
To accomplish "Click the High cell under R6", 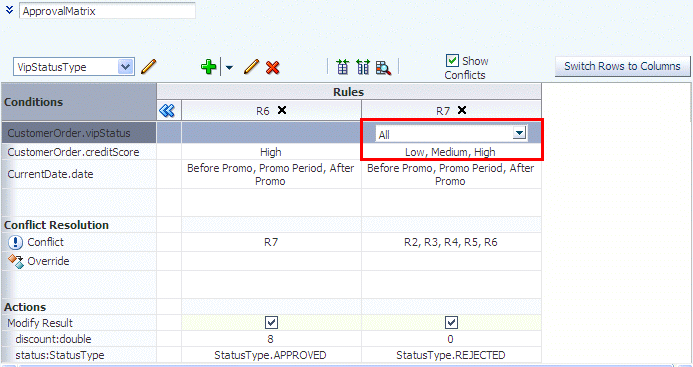I will click(271, 152).
